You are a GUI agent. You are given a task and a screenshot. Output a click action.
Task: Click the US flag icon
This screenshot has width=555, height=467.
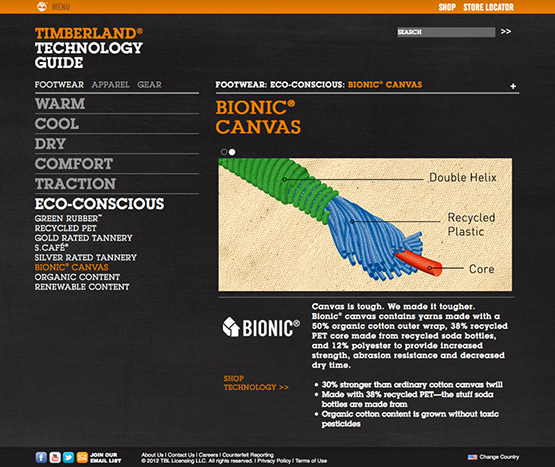tap(472, 457)
